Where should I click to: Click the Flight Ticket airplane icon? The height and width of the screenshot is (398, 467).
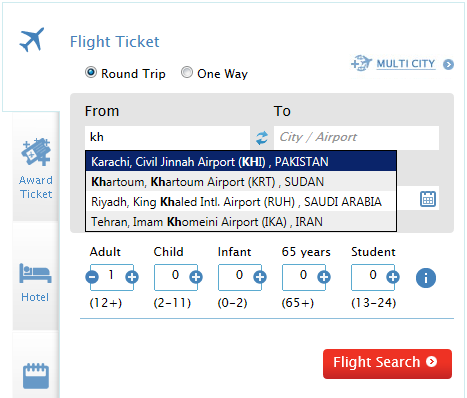[x=32, y=39]
